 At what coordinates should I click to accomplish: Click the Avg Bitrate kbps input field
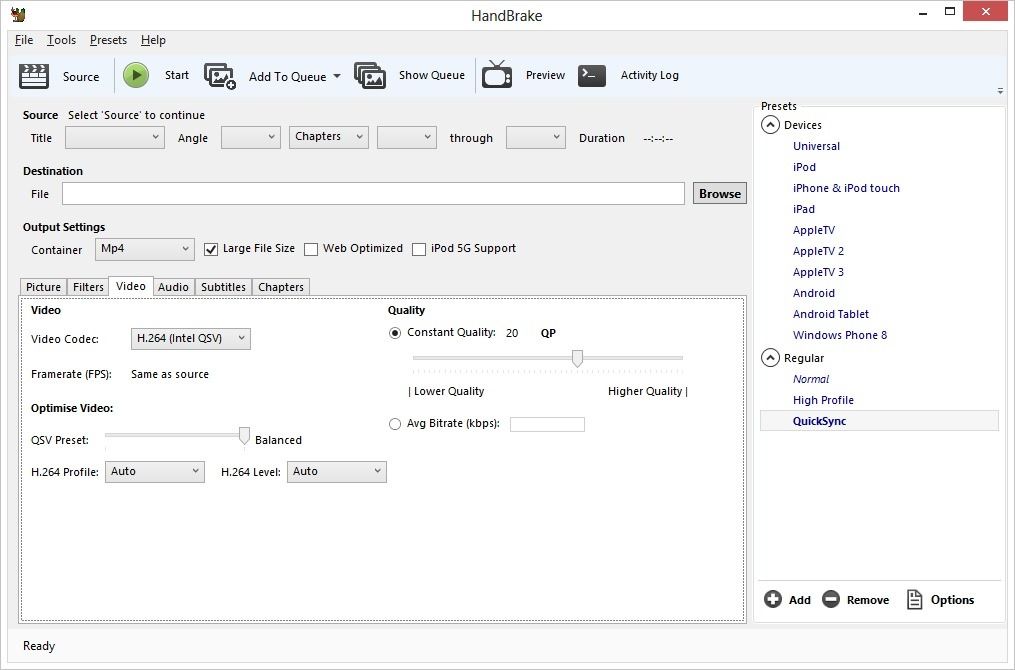[548, 424]
